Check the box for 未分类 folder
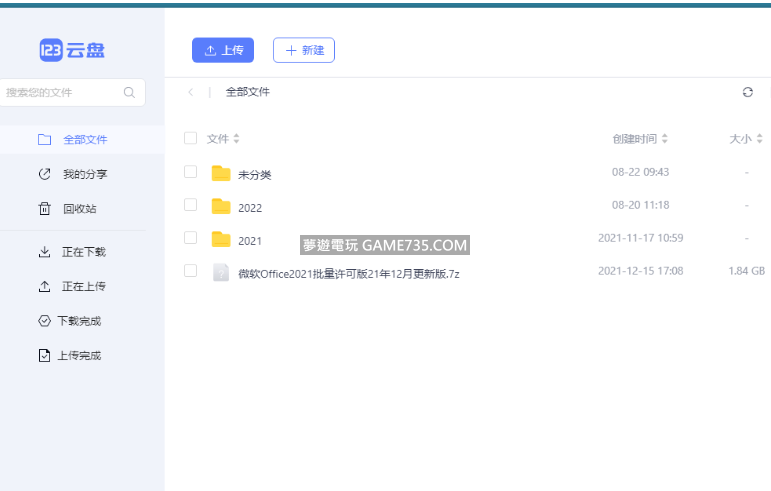The height and width of the screenshot is (491, 771). [x=191, y=172]
